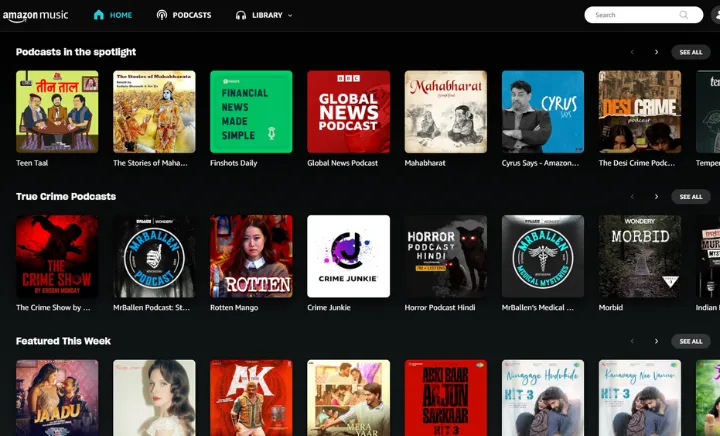720x436 pixels.
Task: See all True Crime Podcasts
Action: tap(691, 196)
